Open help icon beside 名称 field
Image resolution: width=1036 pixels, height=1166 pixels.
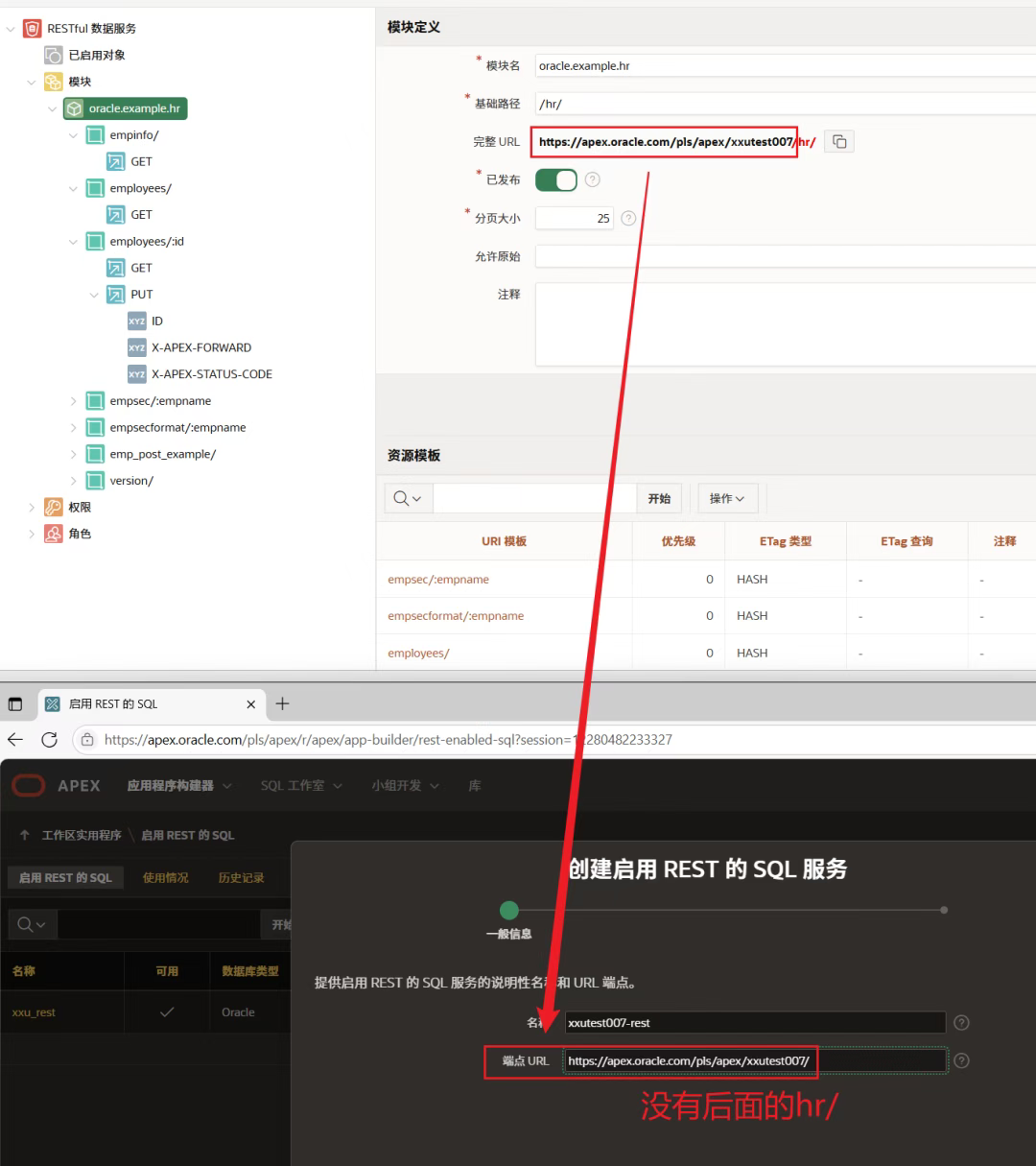tap(962, 1023)
